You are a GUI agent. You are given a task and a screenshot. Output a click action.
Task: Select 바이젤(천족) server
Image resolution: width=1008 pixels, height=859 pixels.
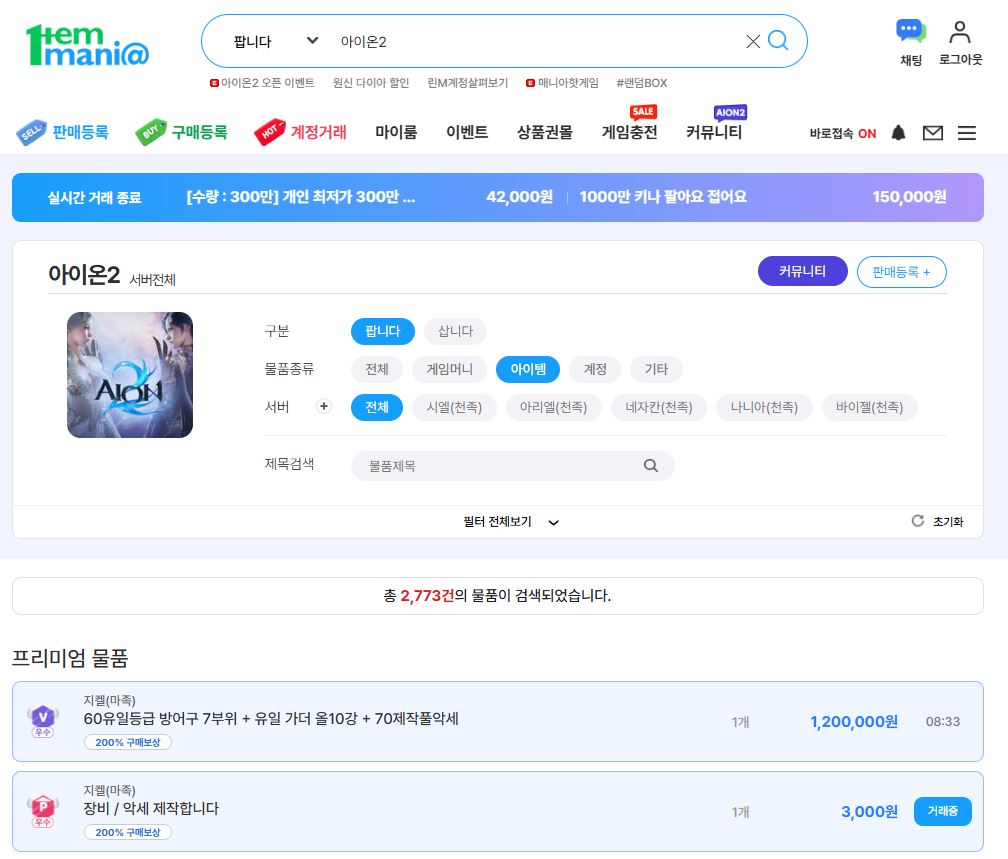coord(870,407)
